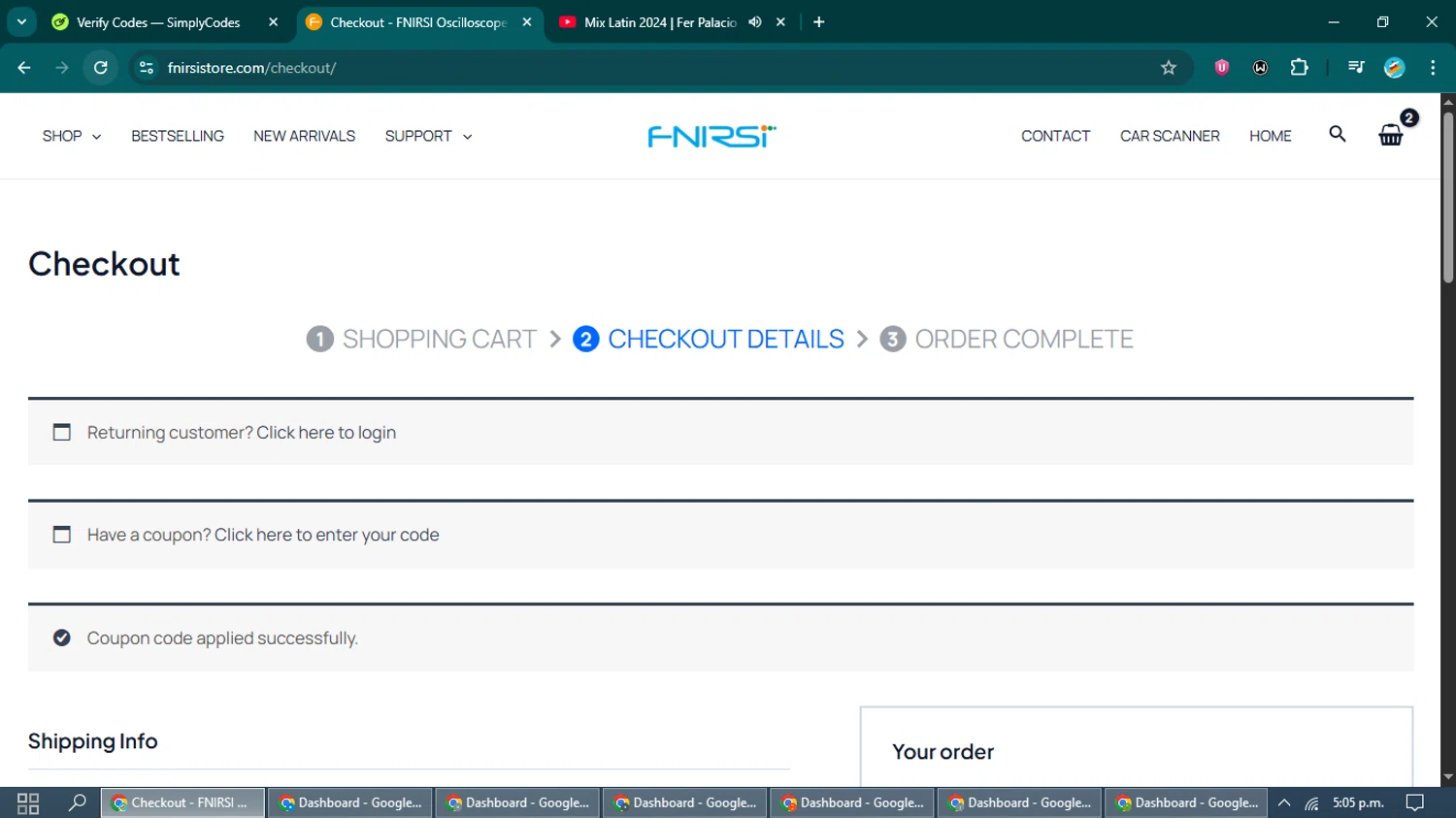
Task: Click the FNIRSI logo
Action: [711, 136]
